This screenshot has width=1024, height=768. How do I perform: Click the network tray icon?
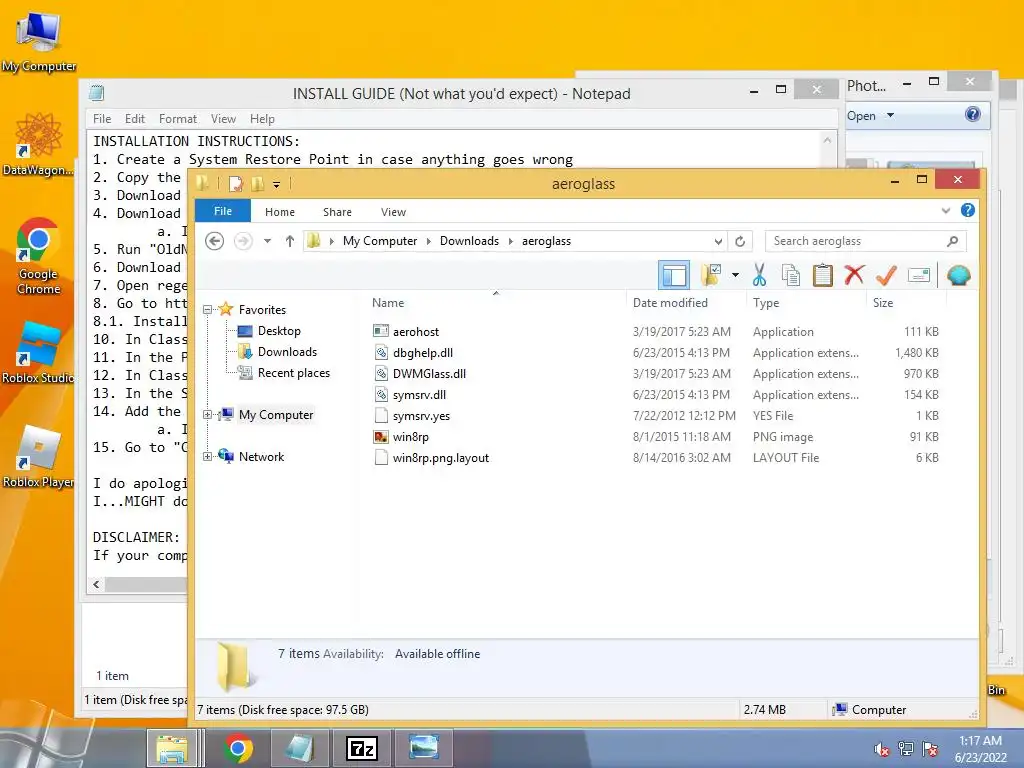tap(906, 749)
